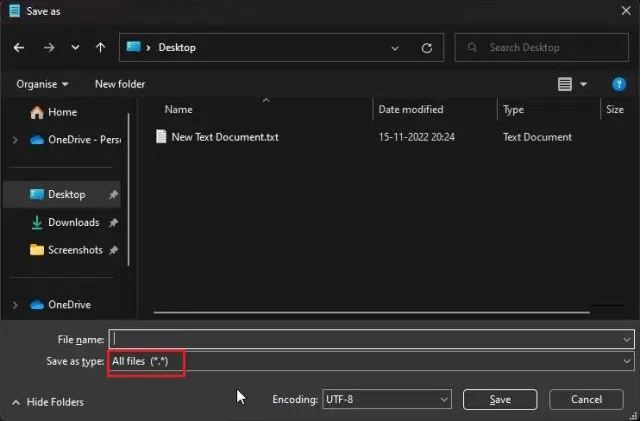This screenshot has height=421, width=642.
Task: Click the Back navigation arrow
Action: [18, 47]
